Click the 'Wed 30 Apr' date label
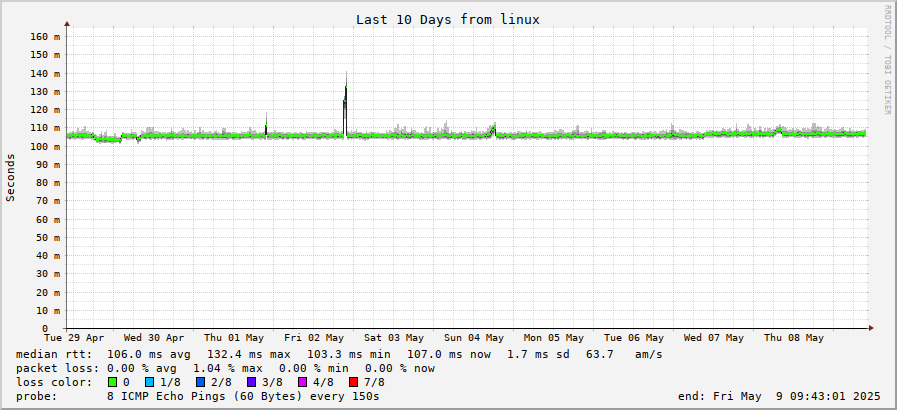 pyautogui.click(x=154, y=337)
